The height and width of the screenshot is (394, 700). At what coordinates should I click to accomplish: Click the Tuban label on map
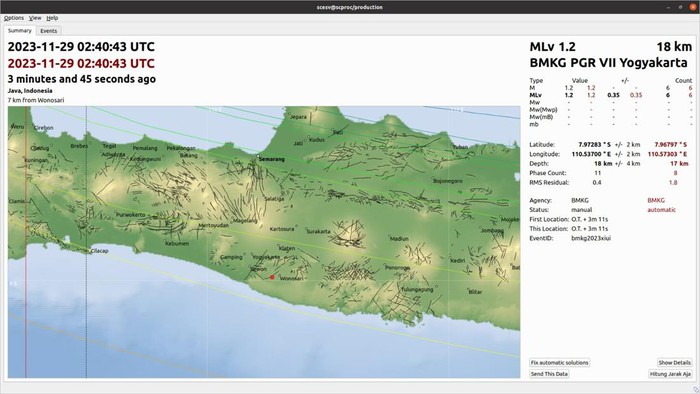460,147
